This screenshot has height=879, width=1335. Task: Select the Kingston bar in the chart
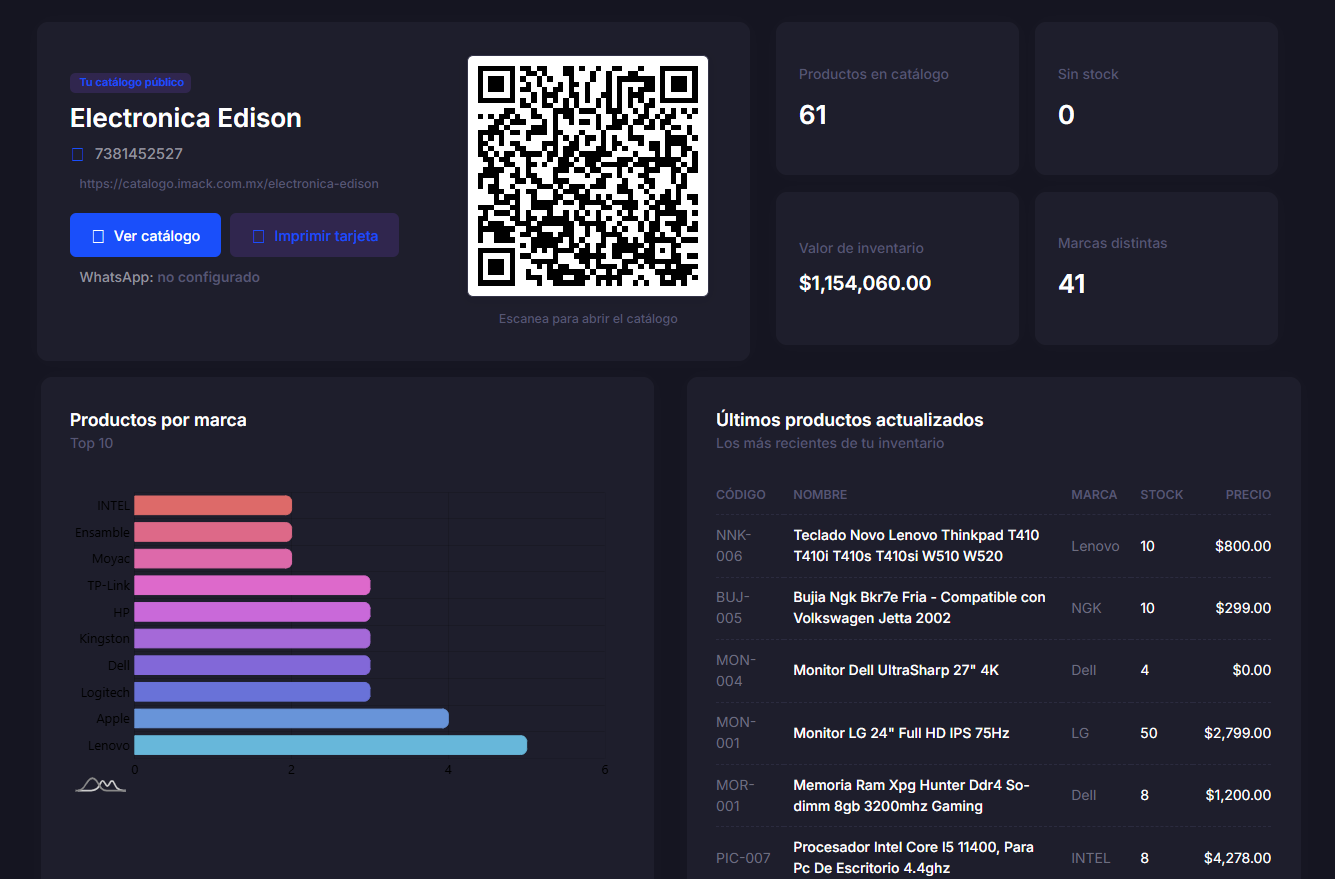[x=252, y=638]
